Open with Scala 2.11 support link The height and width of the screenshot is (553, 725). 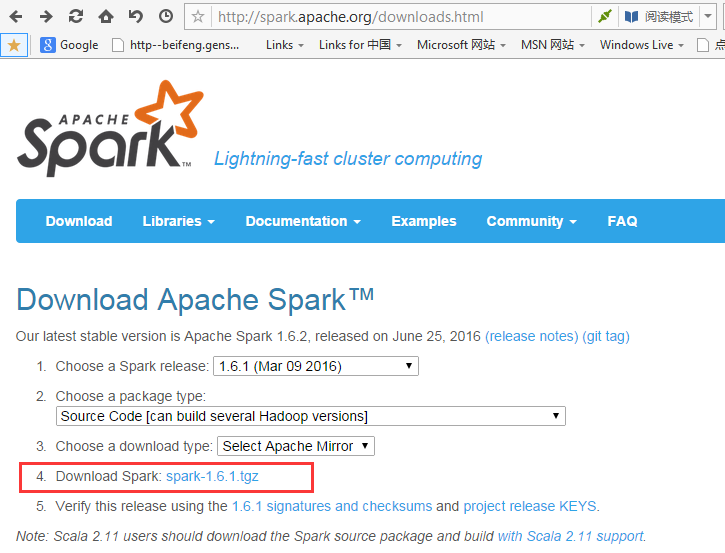(x=571, y=536)
